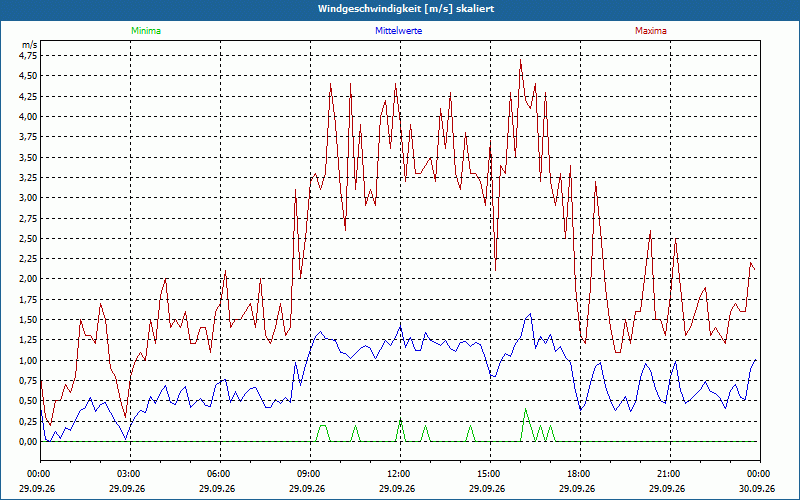
Task: Click the y-axis value '0,25'
Action: [x=29, y=421]
